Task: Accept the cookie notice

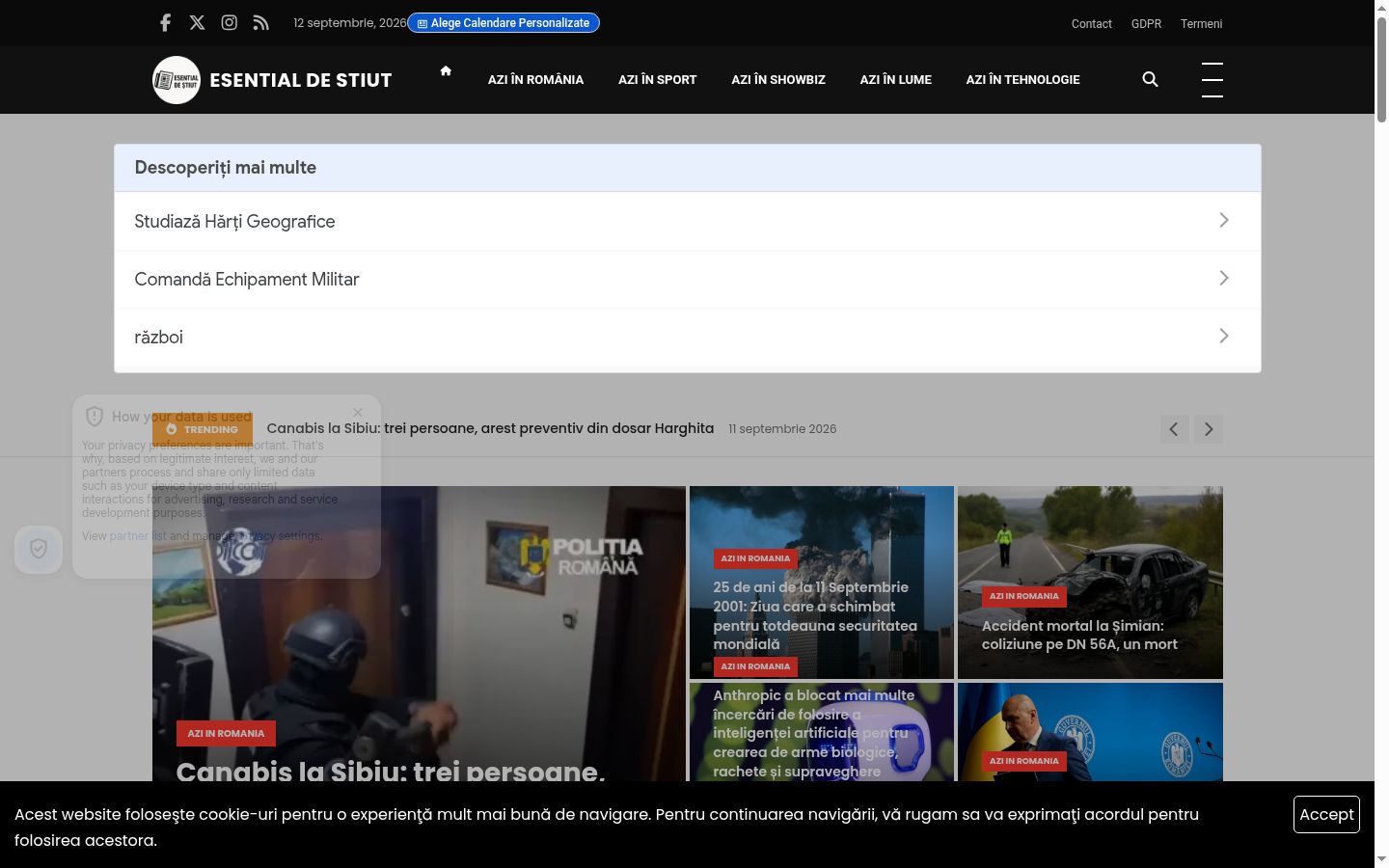Action: [x=1326, y=814]
